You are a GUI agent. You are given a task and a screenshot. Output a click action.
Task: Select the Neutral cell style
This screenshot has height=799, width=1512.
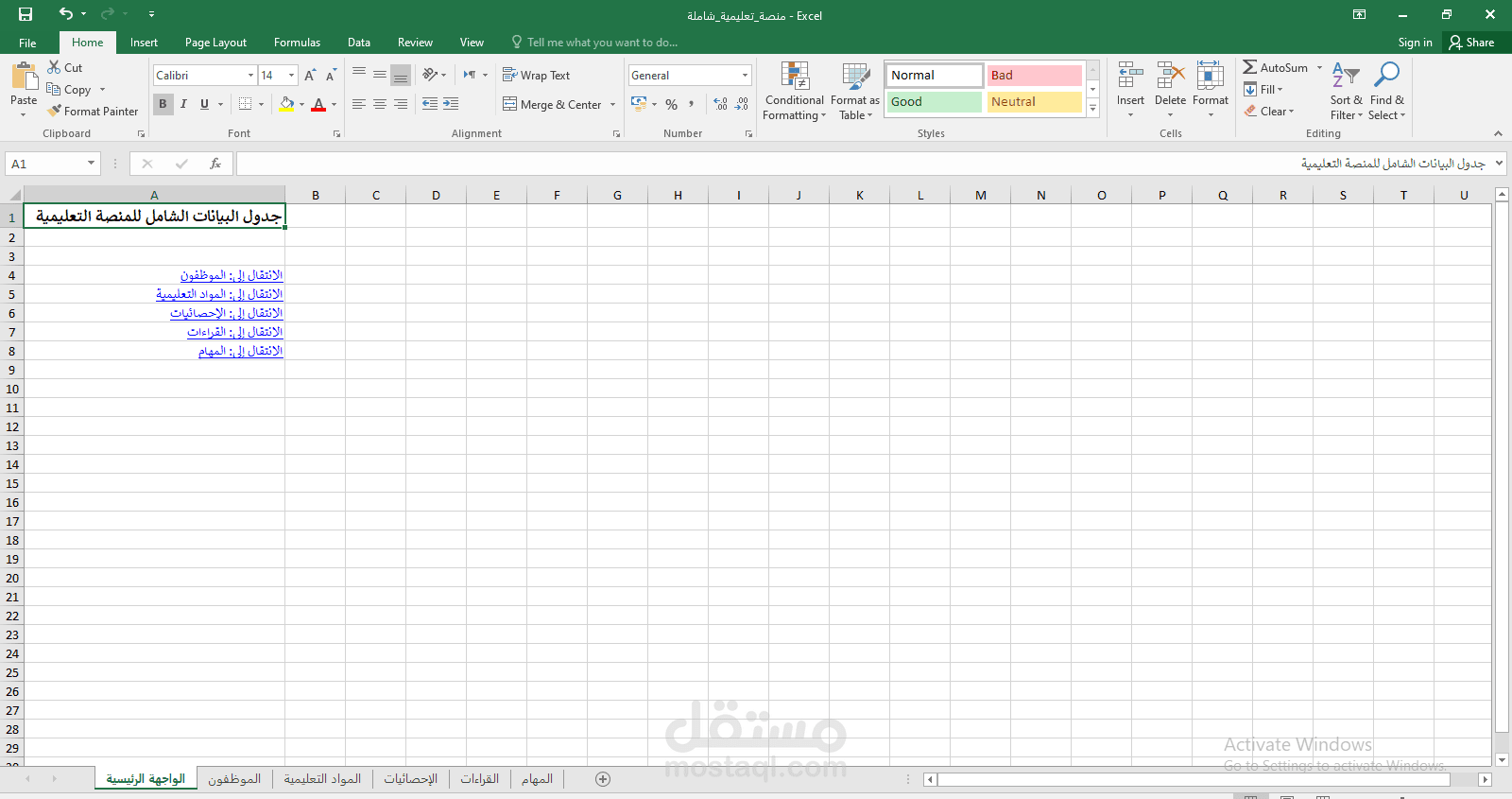point(1034,101)
